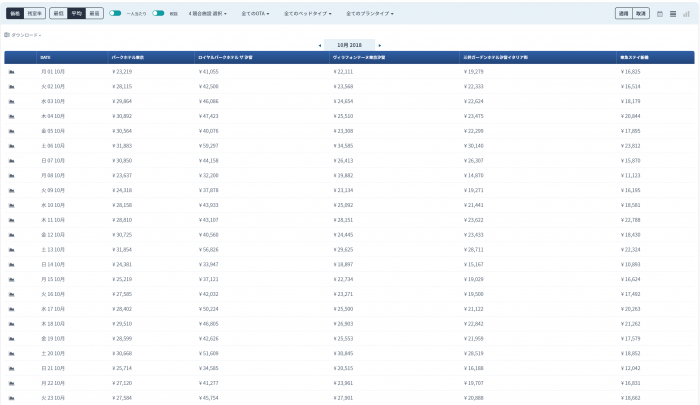700x405 pixels.
Task: Open the 全てのOTA dropdown
Action: [255, 14]
